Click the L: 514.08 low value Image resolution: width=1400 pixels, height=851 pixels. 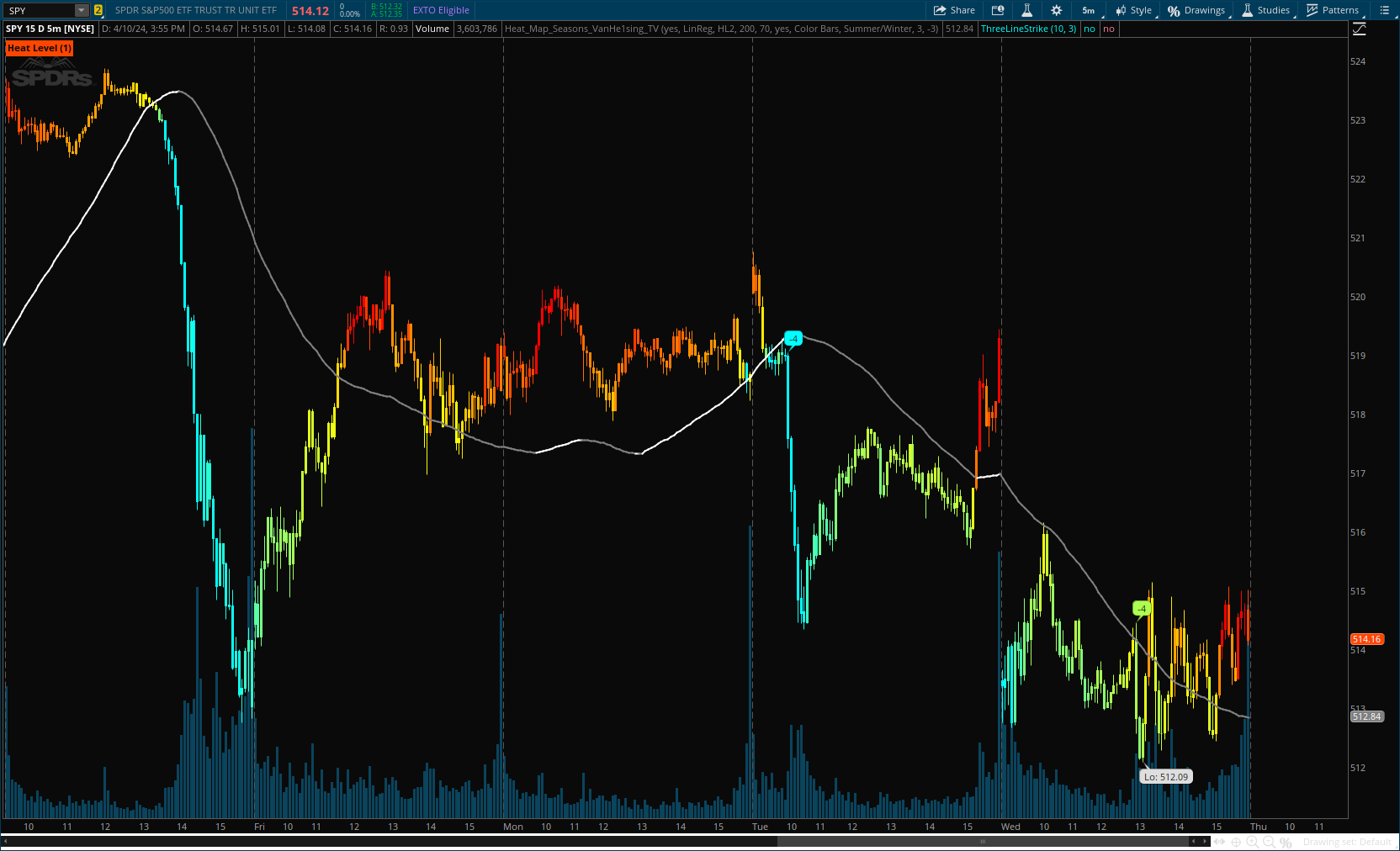[x=306, y=29]
